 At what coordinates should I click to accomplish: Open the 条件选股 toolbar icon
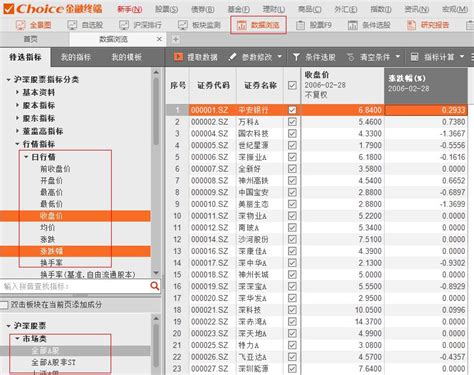tap(353, 25)
